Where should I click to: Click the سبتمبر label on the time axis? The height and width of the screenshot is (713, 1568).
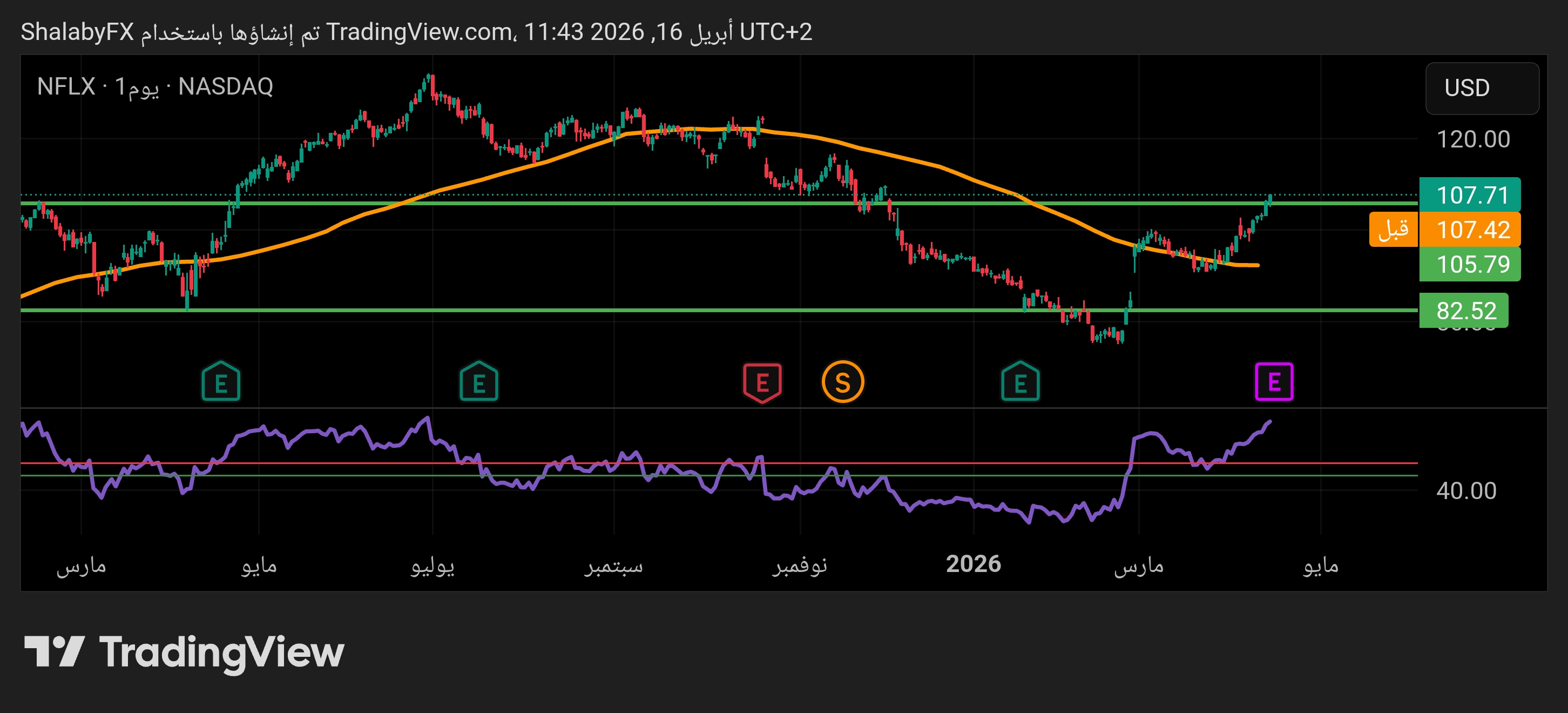[613, 565]
